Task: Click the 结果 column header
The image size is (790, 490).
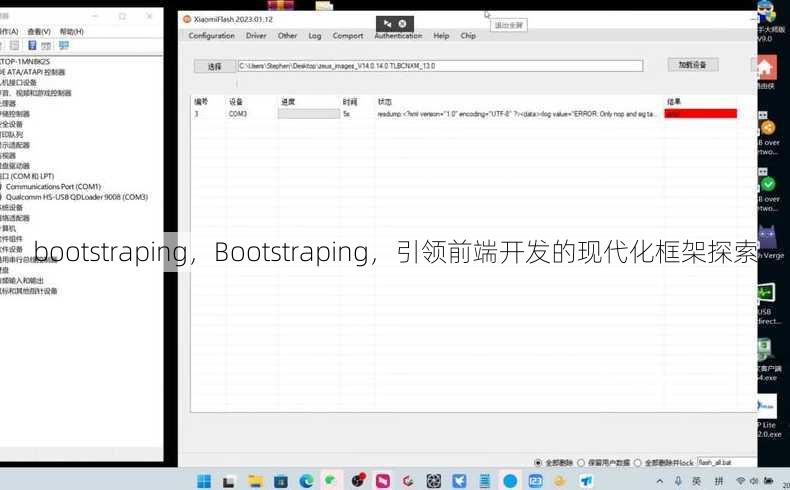Action: pyautogui.click(x=674, y=102)
